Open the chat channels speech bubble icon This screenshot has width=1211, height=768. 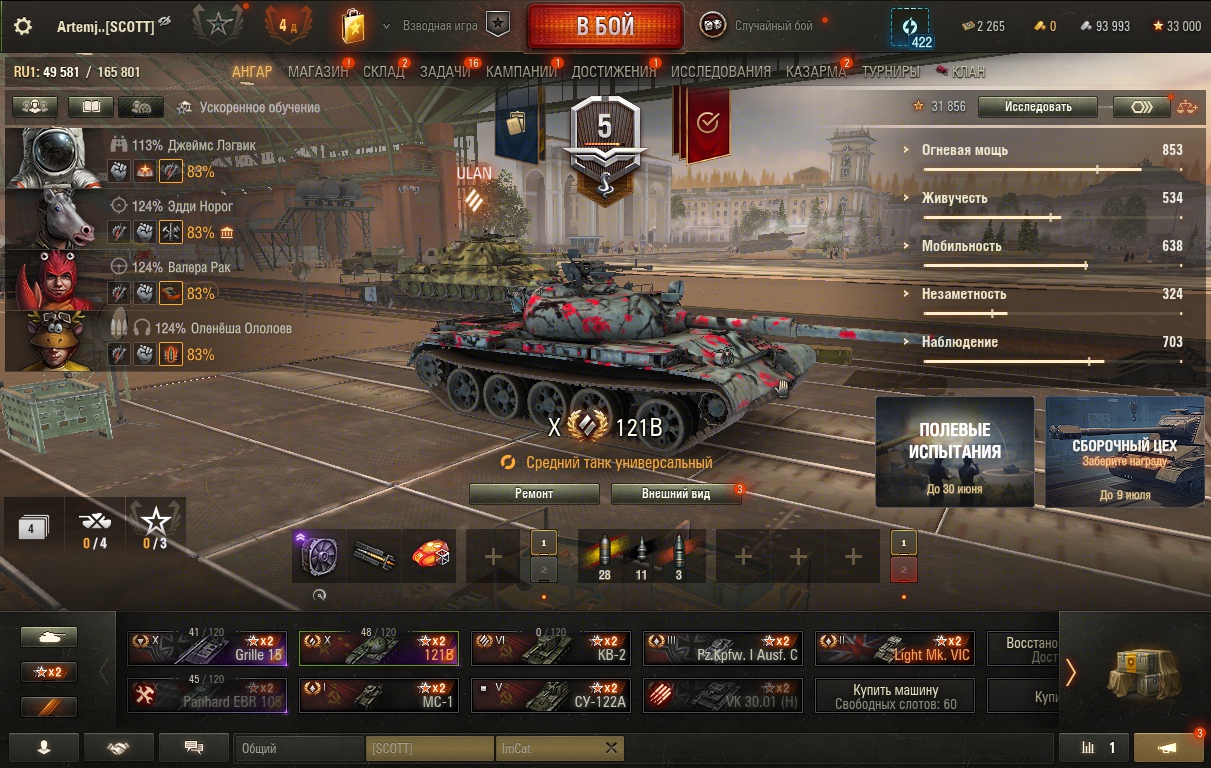point(194,747)
